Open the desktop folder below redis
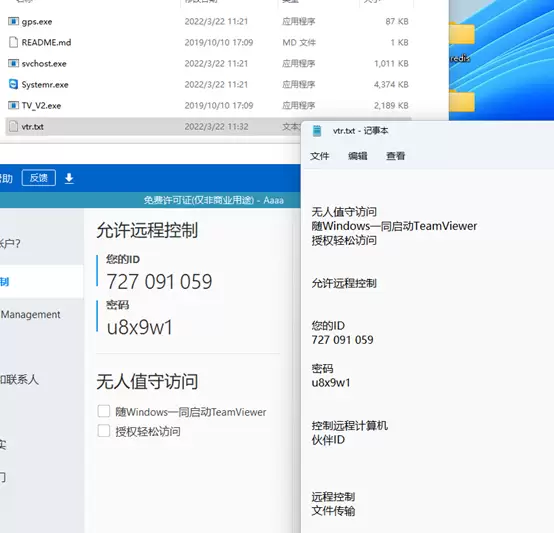554x533 pixels. [461, 102]
